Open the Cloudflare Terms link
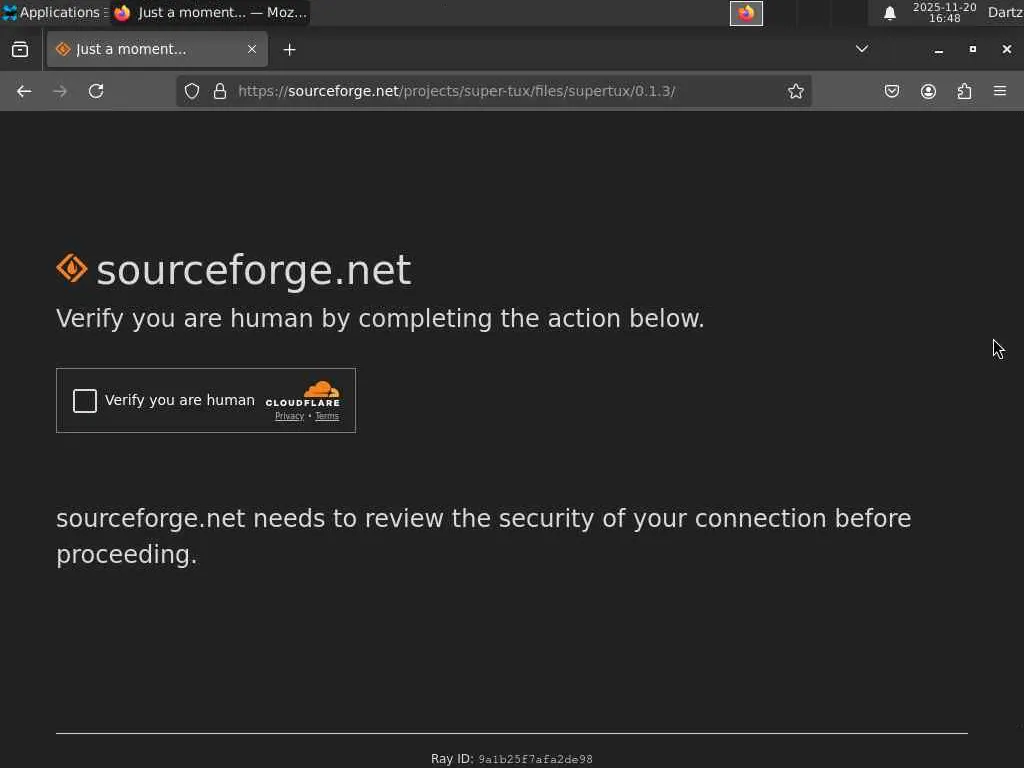 pyautogui.click(x=327, y=416)
